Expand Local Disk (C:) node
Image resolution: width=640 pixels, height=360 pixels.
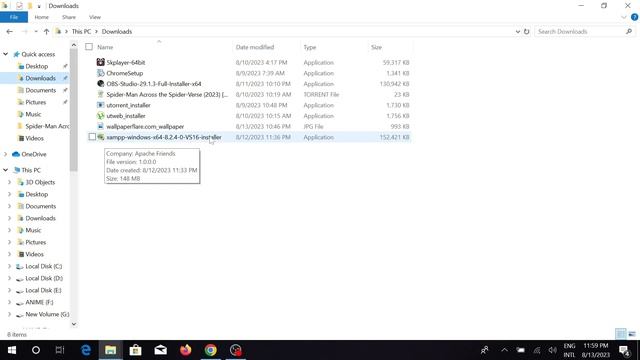(10, 266)
